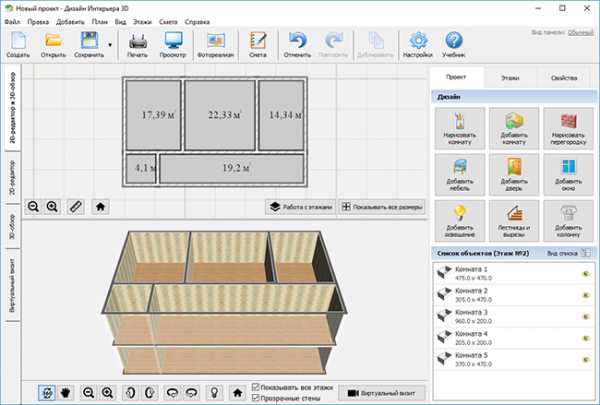Open the Смета menu

pyautogui.click(x=168, y=22)
